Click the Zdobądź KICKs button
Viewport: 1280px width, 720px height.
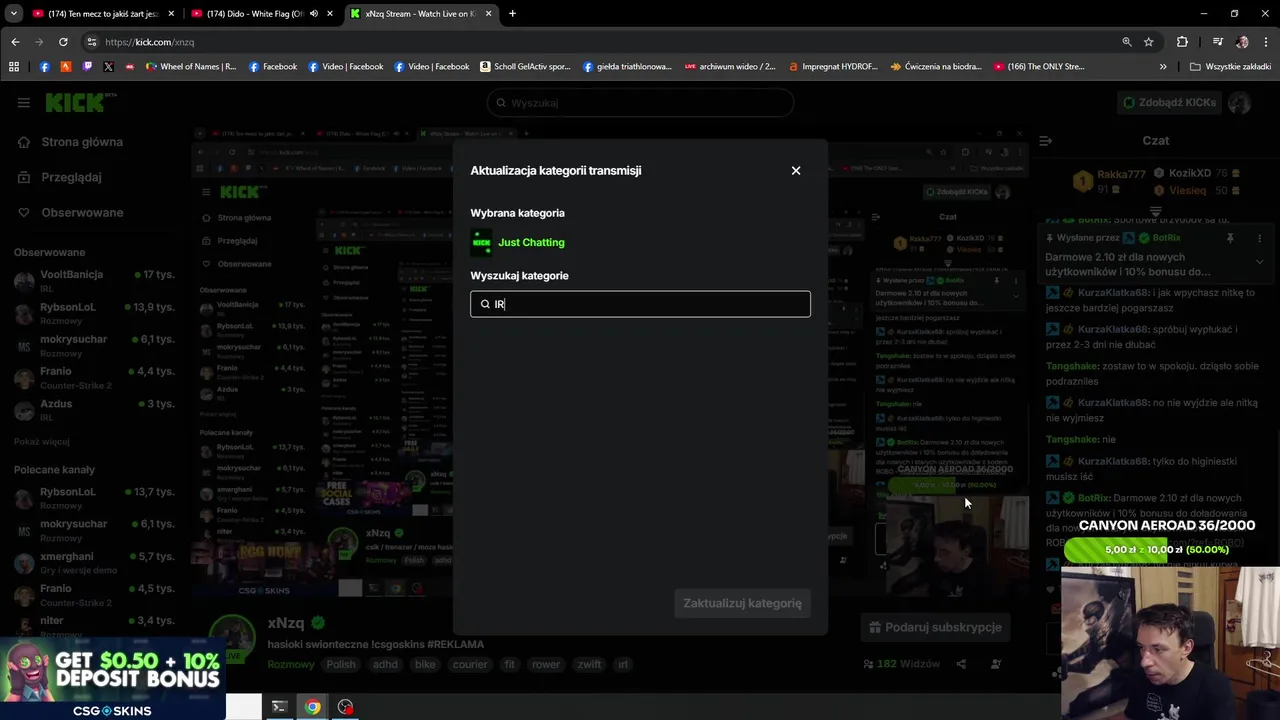(x=1169, y=102)
